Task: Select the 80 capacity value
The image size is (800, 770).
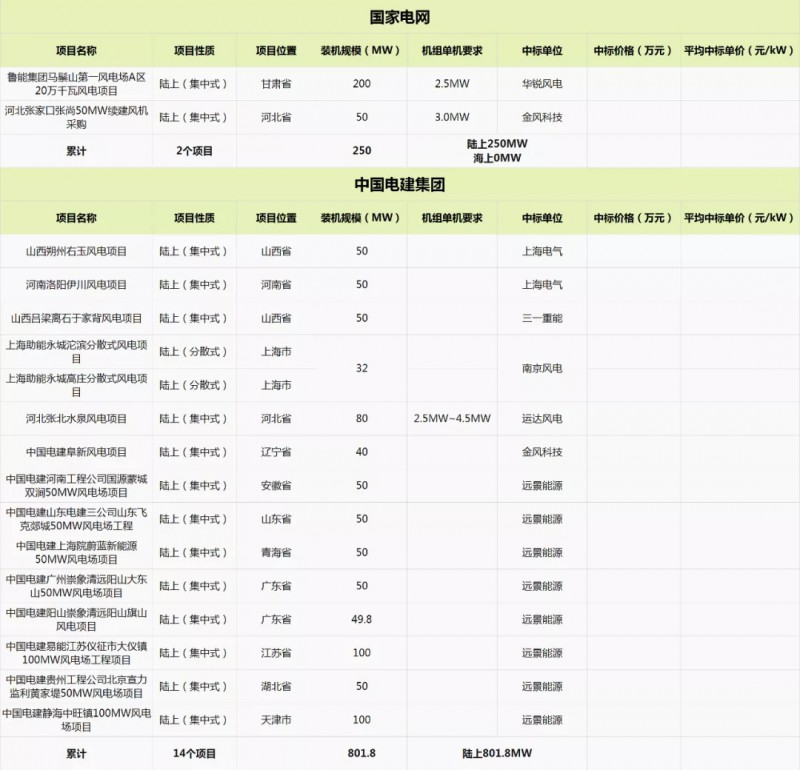Action: click(x=361, y=418)
